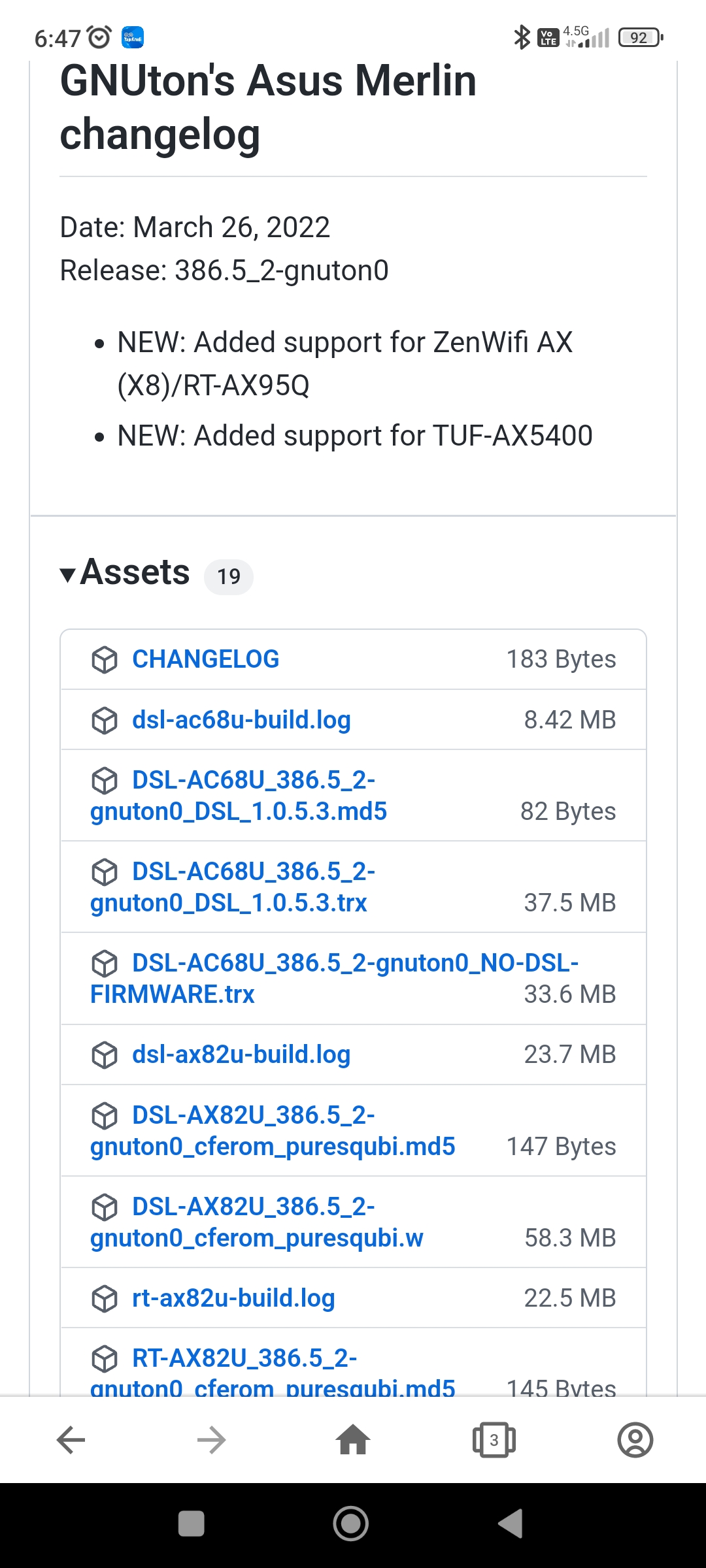Download DSL-AX82U cferom_puresqubi.w firmware
The image size is (706, 1568).
click(x=257, y=1222)
